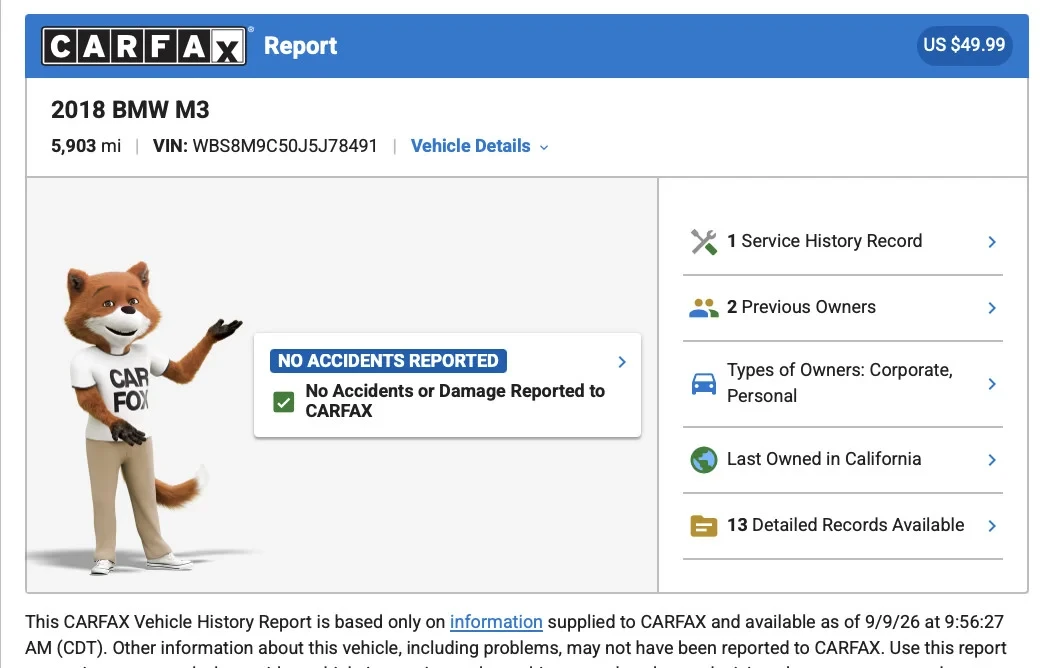The image size is (1040, 668).
Task: Click the globe Last Owned icon
Action: point(704,460)
